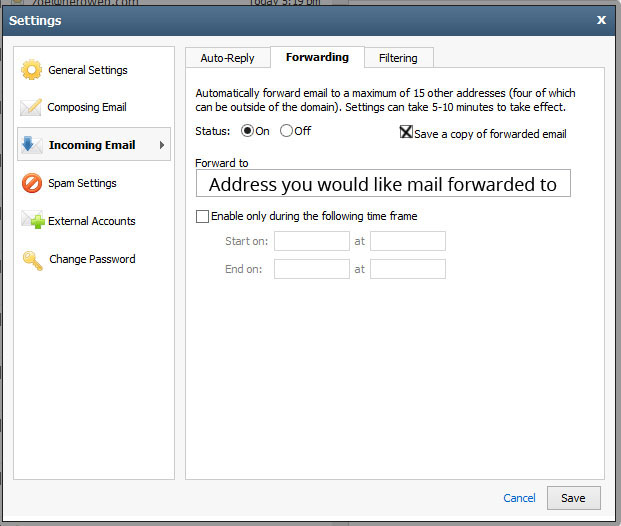The height and width of the screenshot is (526, 621).
Task: Open General Settings section
Action: 88,70
